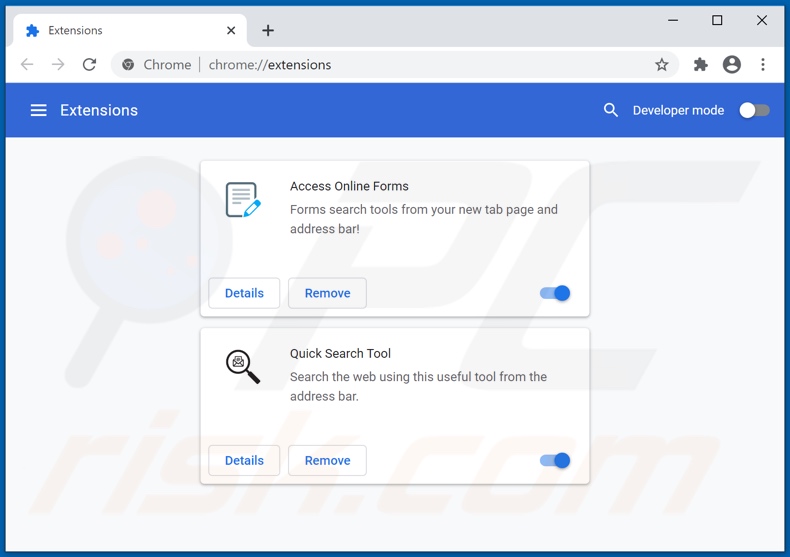Reload the current page

[89, 64]
